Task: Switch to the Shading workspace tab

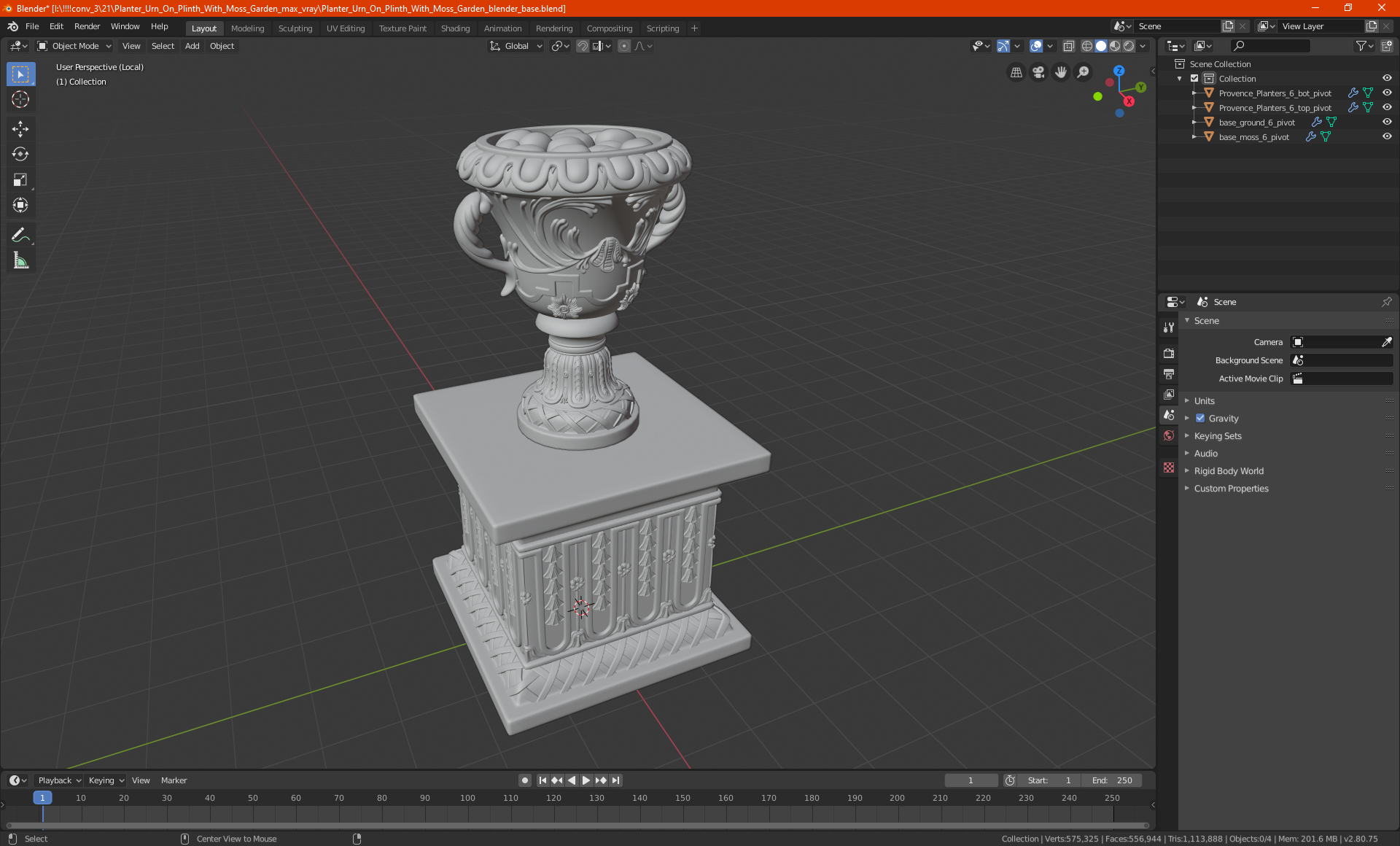Action: [455, 28]
